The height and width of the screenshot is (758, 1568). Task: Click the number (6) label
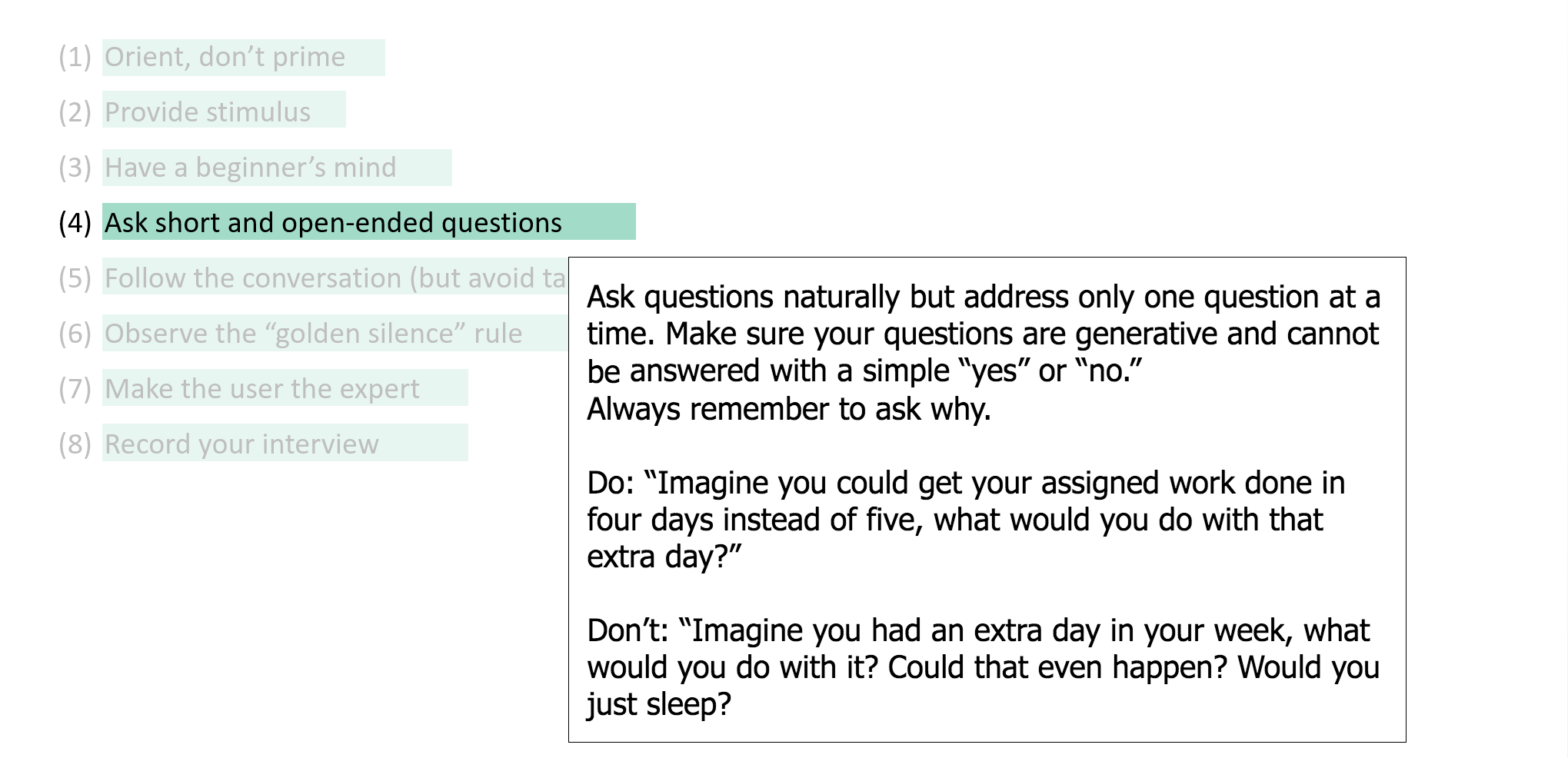tap(75, 334)
